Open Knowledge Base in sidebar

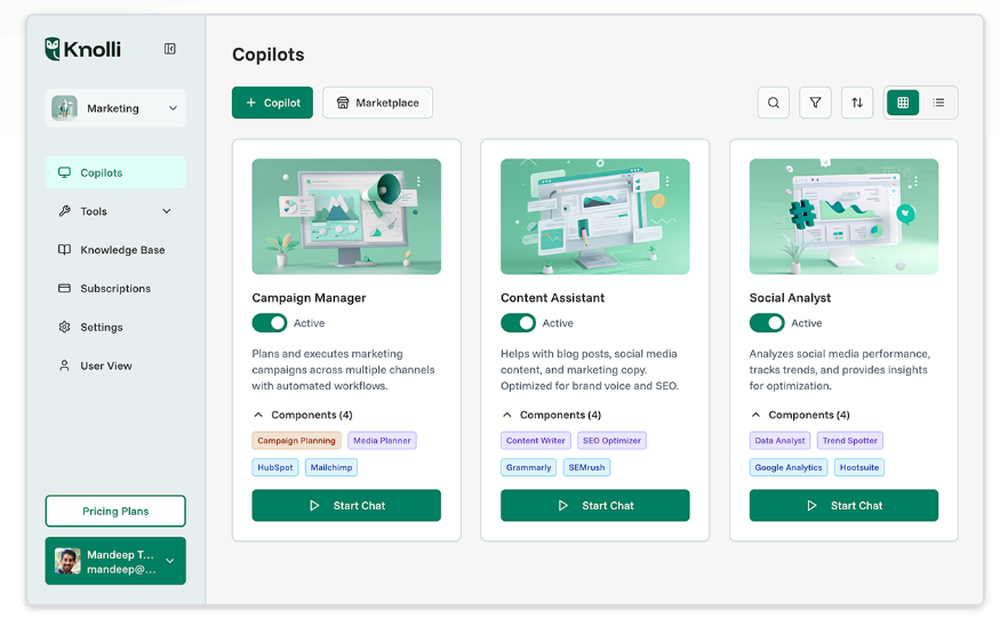click(122, 250)
